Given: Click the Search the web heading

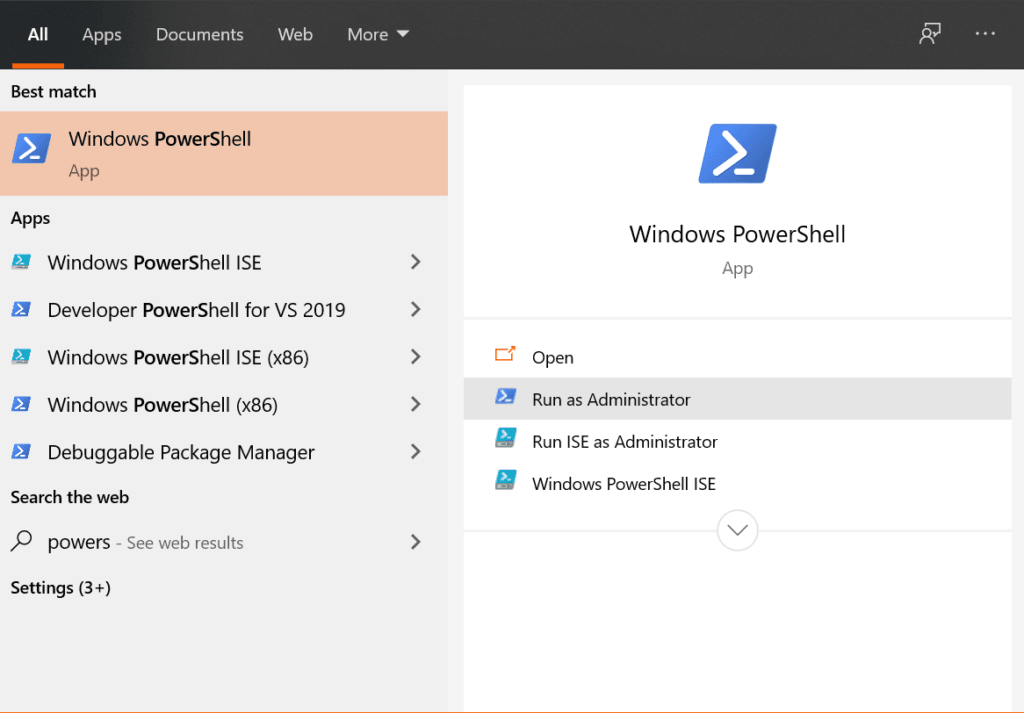Looking at the screenshot, I should (70, 498).
